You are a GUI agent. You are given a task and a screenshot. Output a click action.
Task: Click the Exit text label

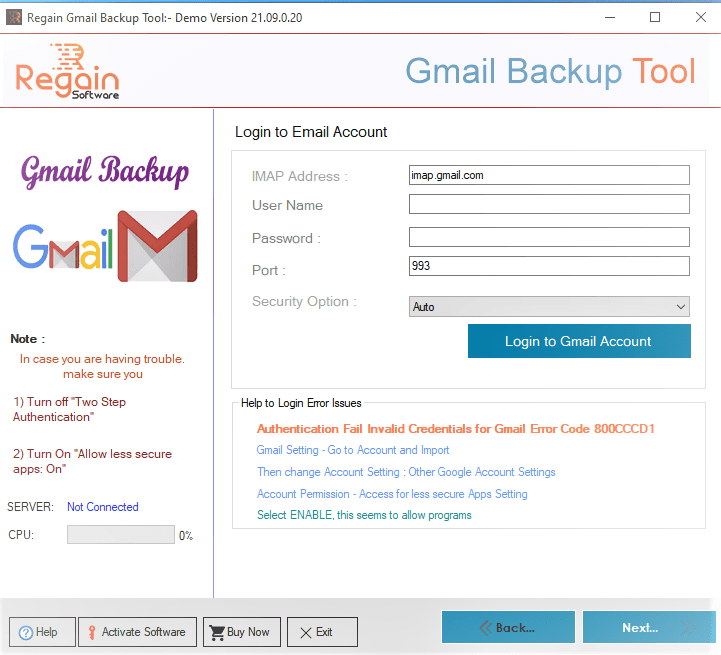324,632
